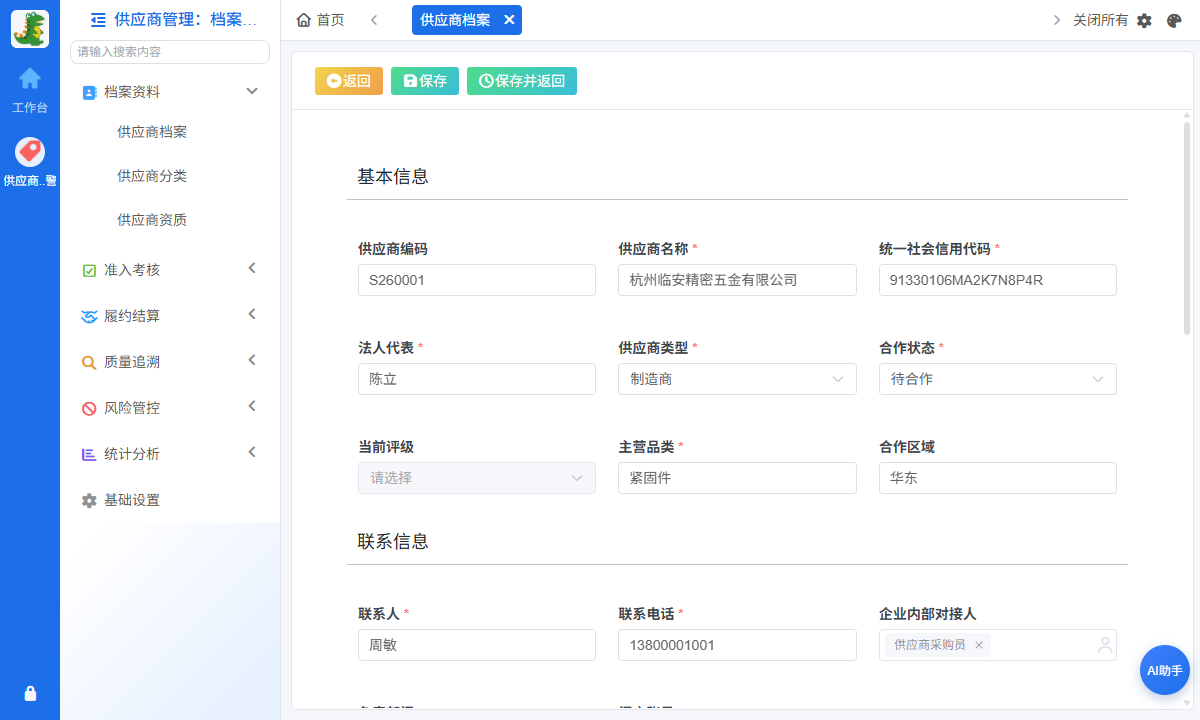Select 供应商资质 in the sidebar
Image resolution: width=1200 pixels, height=720 pixels.
click(x=152, y=220)
